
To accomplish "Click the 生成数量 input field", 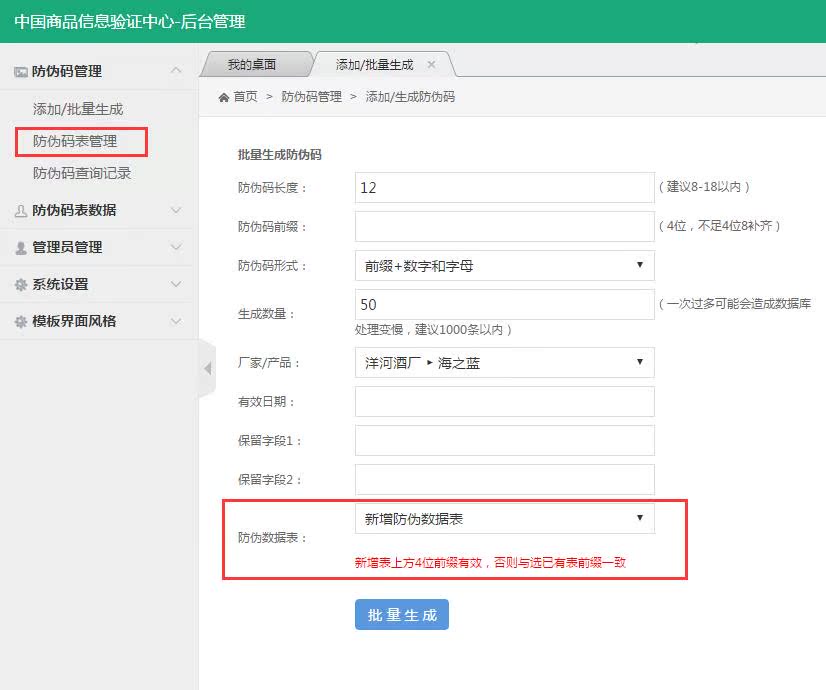I will pos(505,304).
